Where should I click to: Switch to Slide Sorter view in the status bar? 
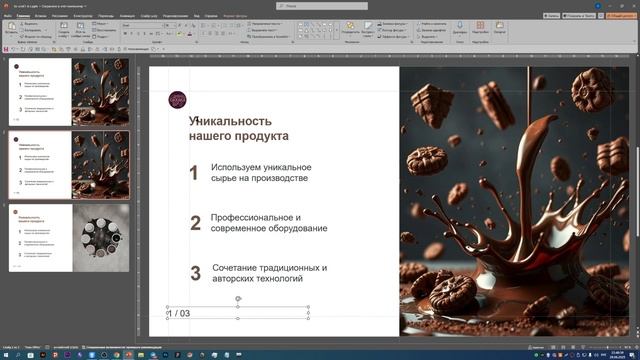click(x=563, y=347)
